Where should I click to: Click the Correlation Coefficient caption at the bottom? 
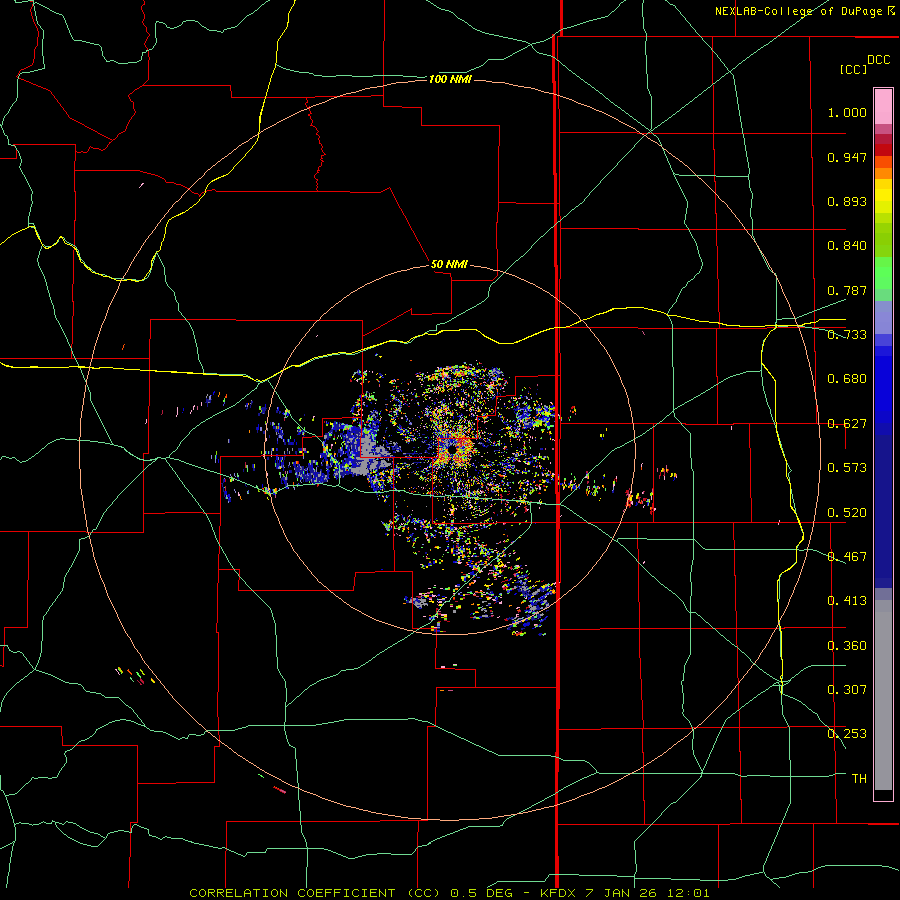coord(449,893)
